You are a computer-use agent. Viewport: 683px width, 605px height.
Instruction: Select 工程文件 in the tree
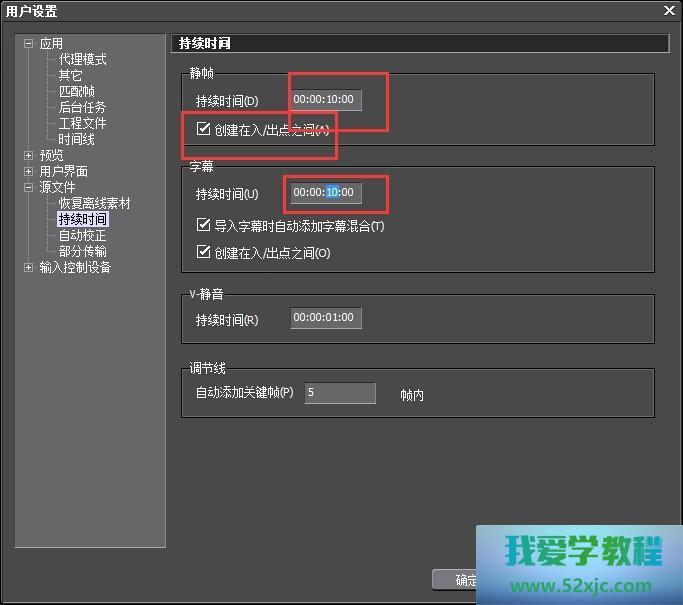point(82,124)
